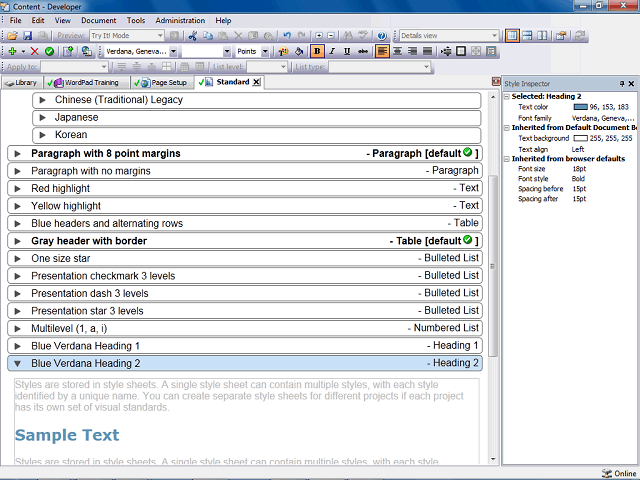
Task: Open the dropdown arrow beside Add style
Action: [x=23, y=51]
